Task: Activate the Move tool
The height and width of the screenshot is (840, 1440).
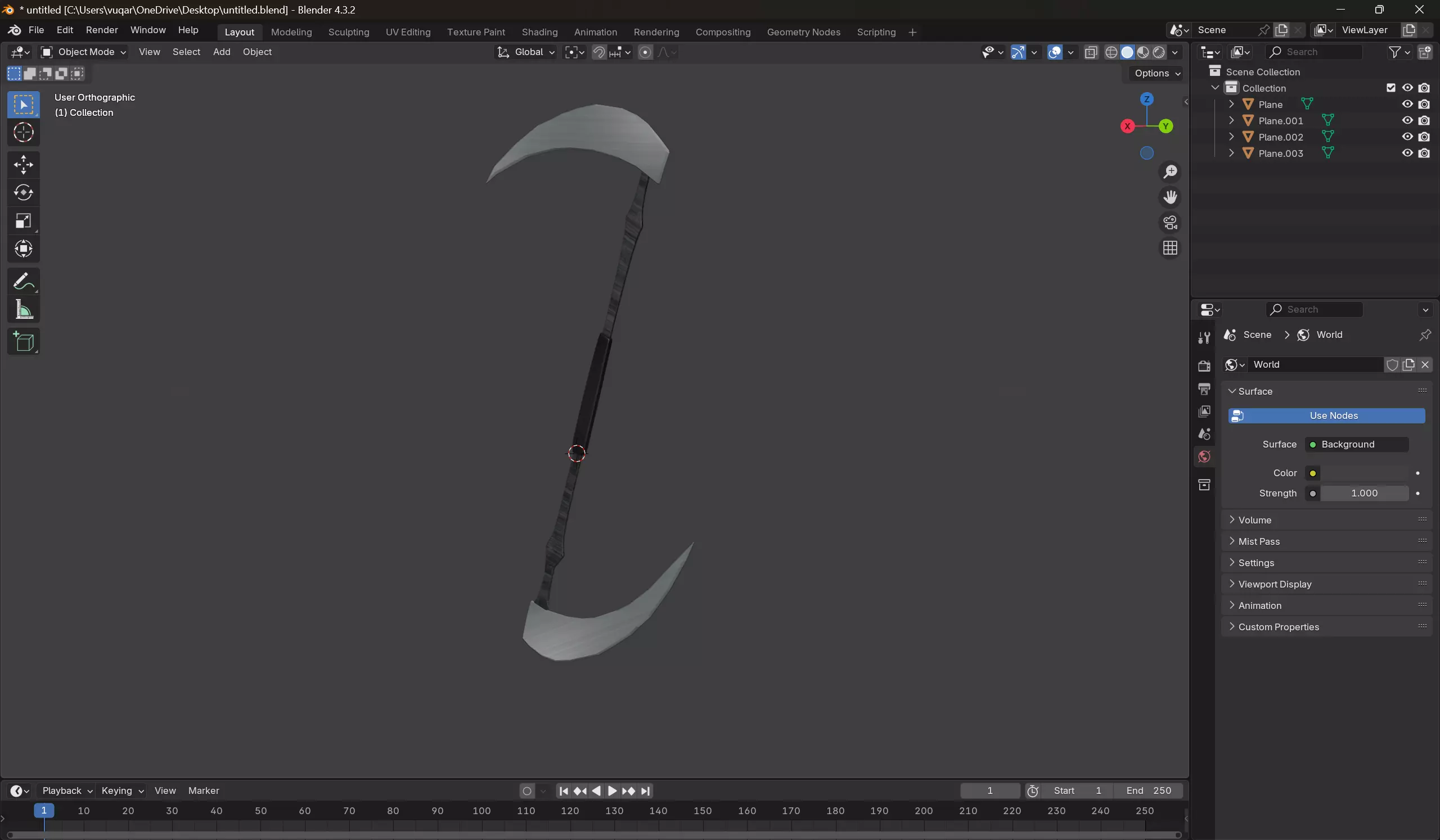Action: (x=24, y=165)
